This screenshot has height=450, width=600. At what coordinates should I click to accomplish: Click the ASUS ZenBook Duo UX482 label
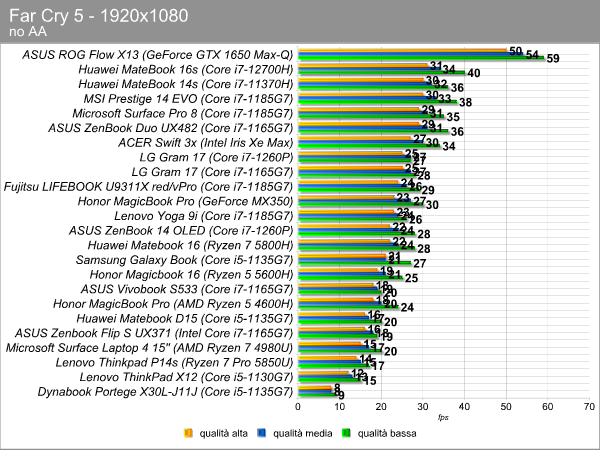tap(170, 128)
